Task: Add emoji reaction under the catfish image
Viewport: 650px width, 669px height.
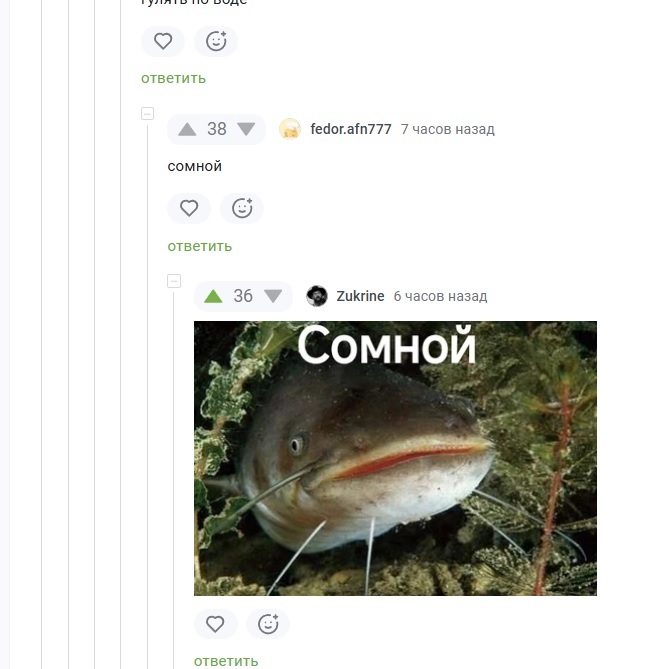Action: [268, 624]
